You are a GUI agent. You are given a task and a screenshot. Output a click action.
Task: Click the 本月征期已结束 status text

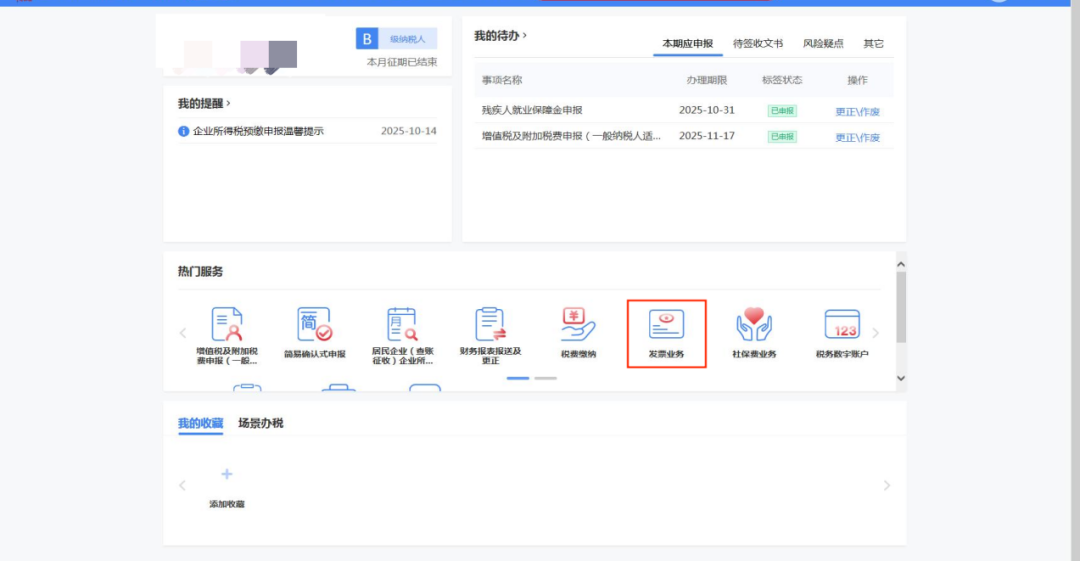(402, 62)
